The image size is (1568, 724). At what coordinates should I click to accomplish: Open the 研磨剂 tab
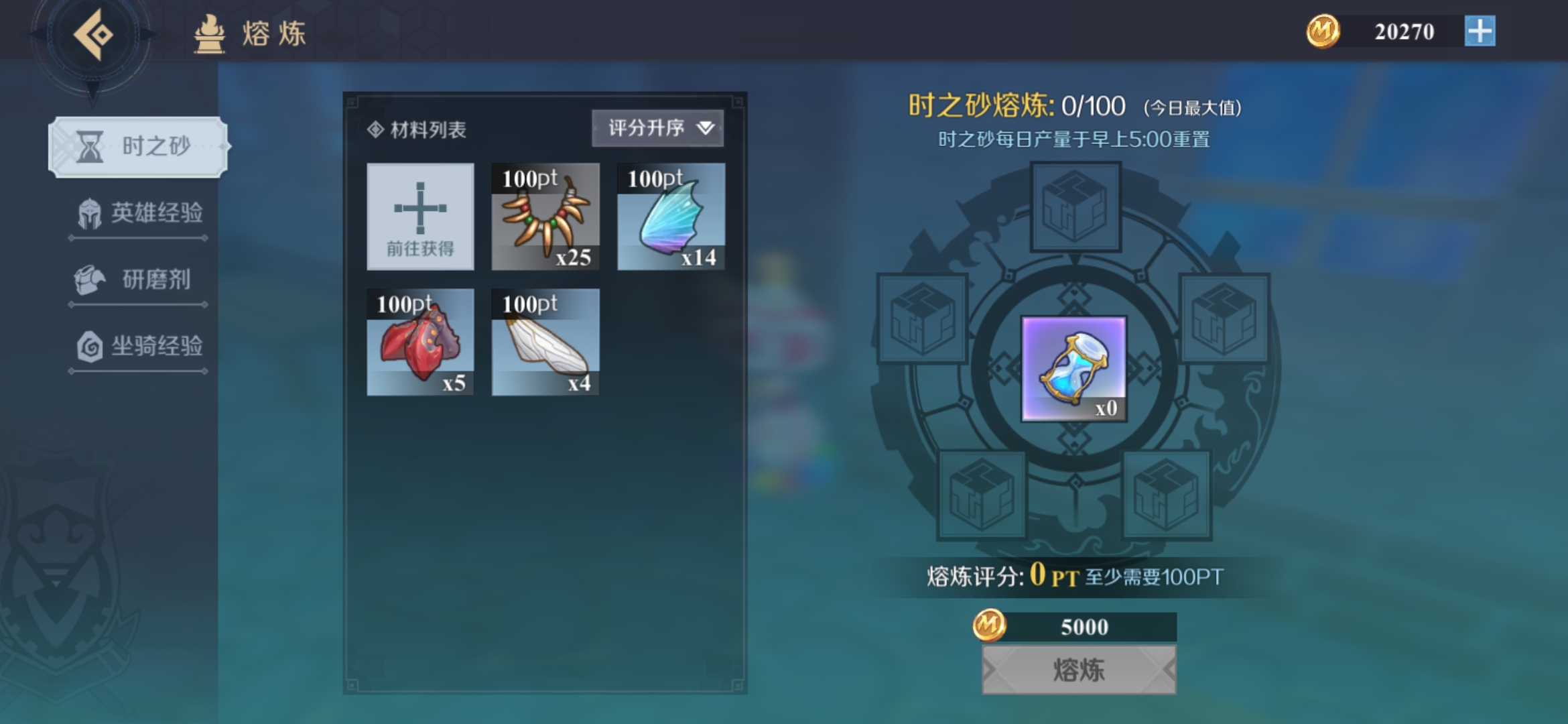(x=138, y=280)
